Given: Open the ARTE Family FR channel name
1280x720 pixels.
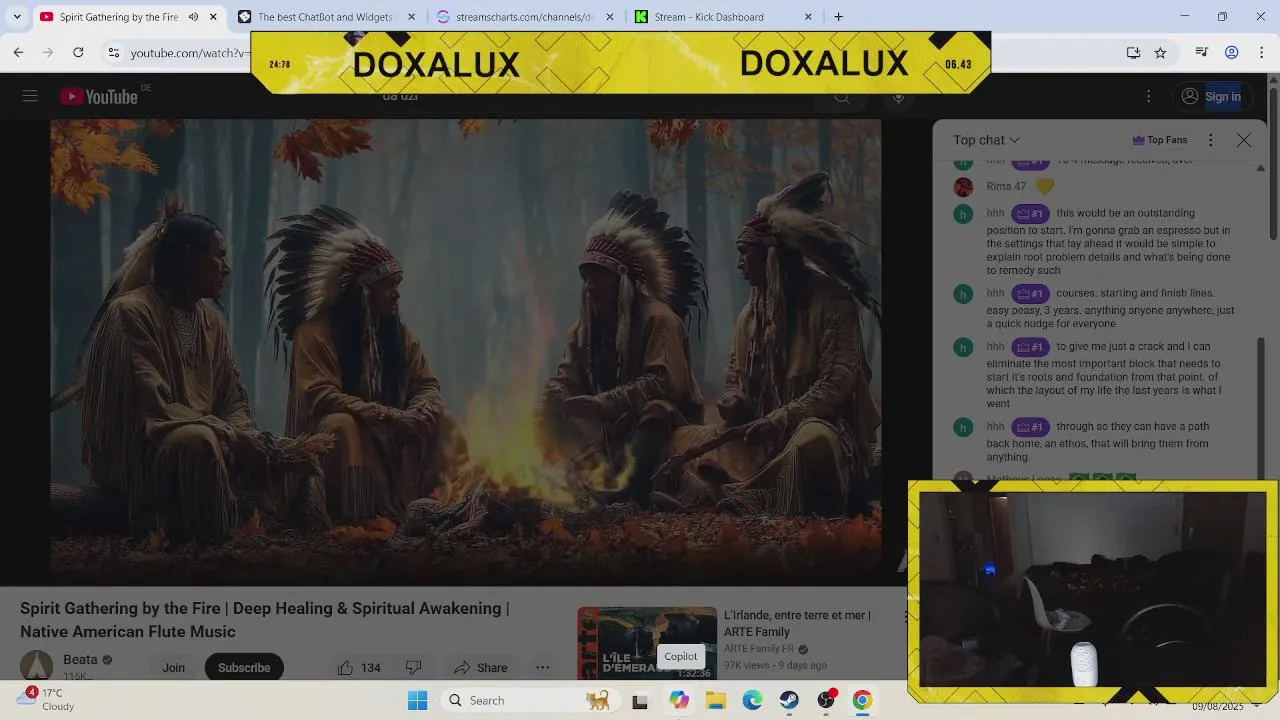Looking at the screenshot, I should coord(759,649).
